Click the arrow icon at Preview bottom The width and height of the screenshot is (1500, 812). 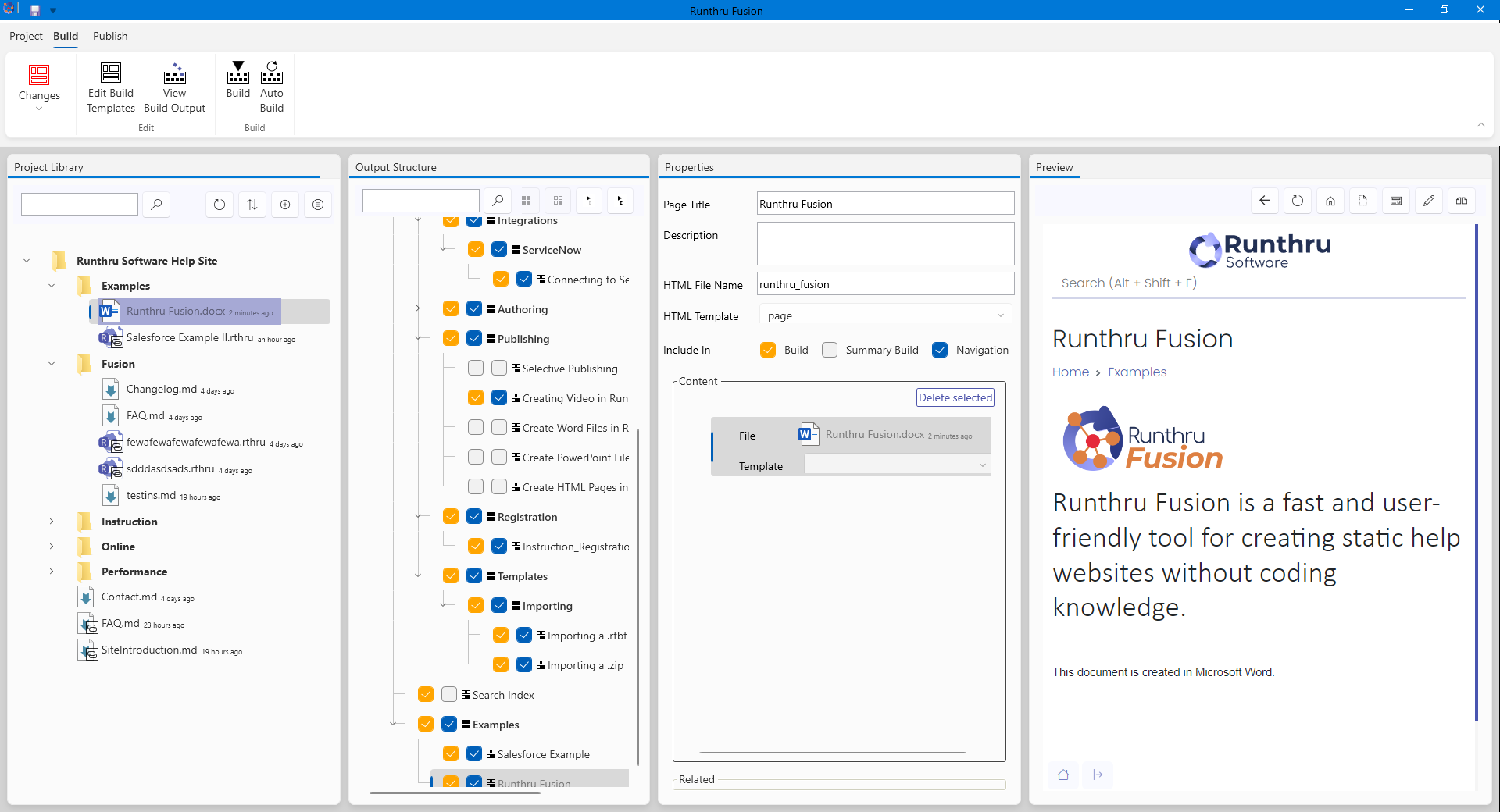tap(1098, 775)
